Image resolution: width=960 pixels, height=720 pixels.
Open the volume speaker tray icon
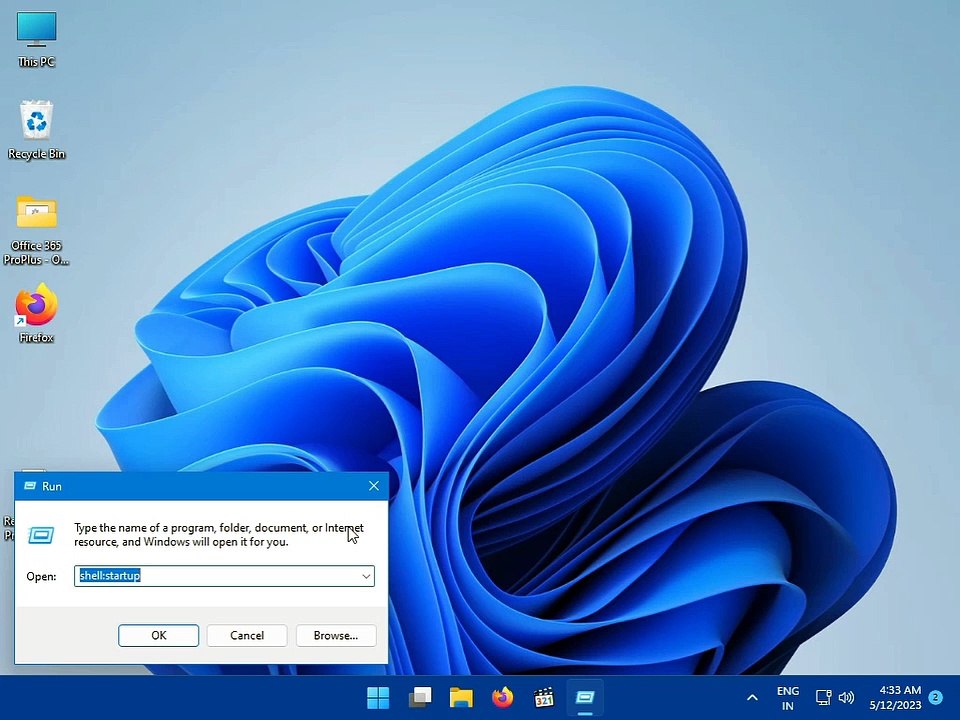846,697
